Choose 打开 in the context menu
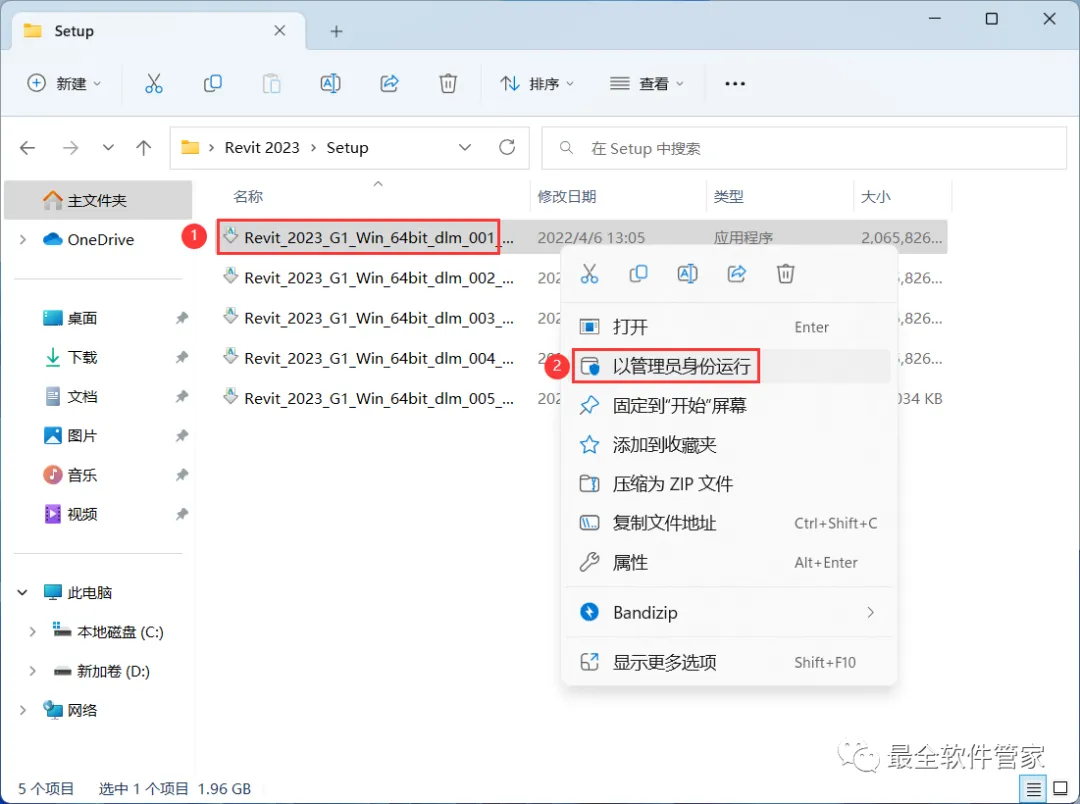 click(729, 327)
